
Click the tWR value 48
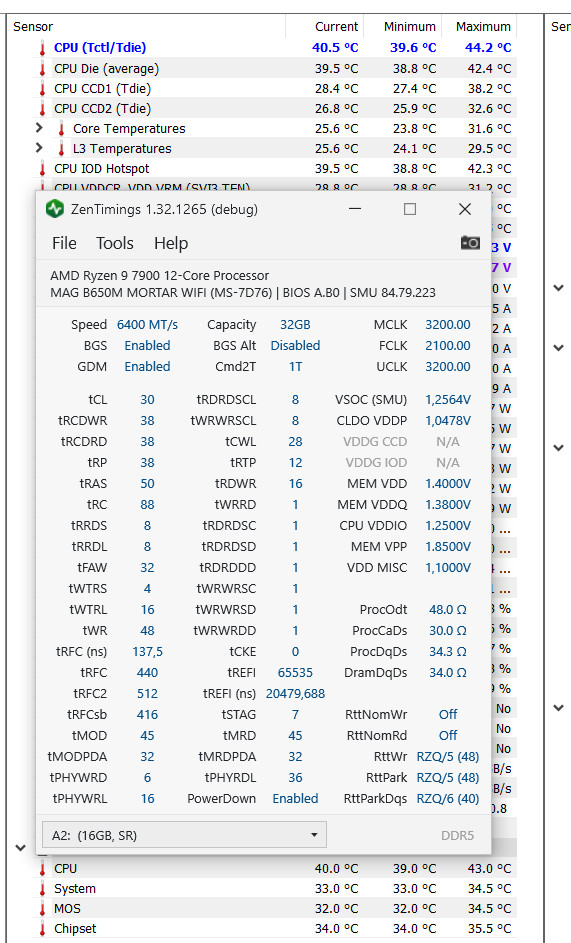[x=147, y=631]
